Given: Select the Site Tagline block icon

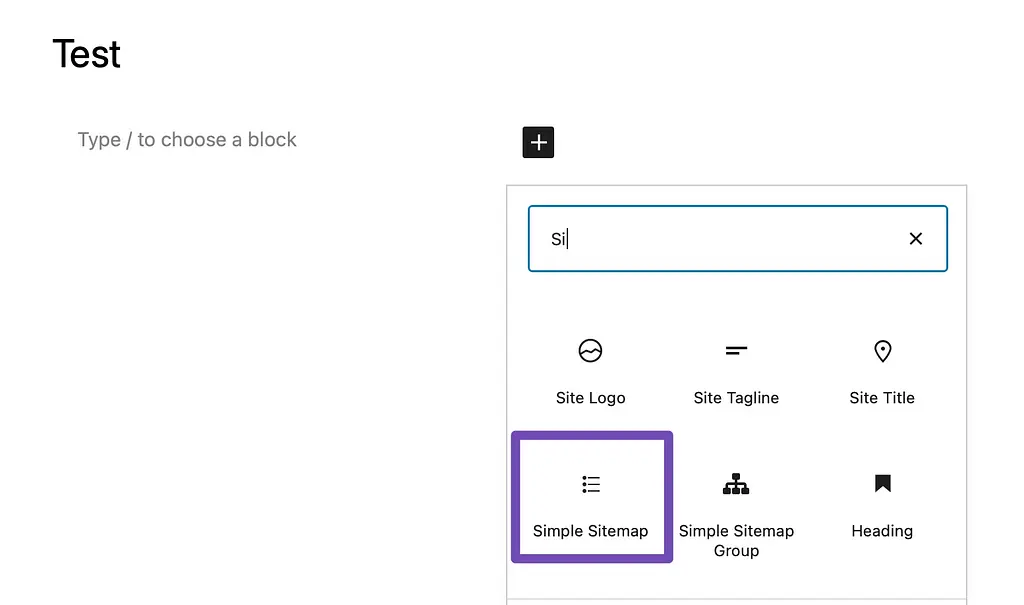Looking at the screenshot, I should (736, 351).
